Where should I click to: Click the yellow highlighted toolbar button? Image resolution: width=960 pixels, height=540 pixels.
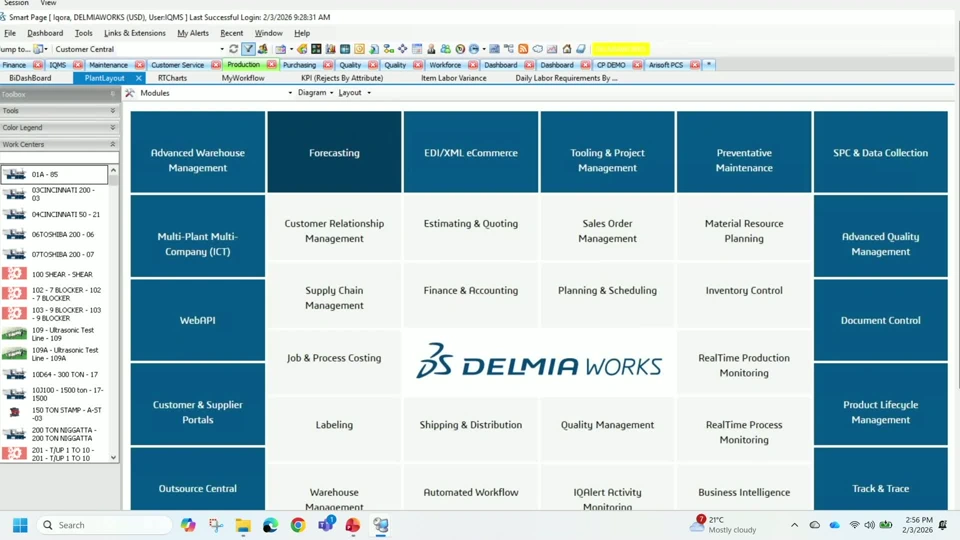click(621, 49)
